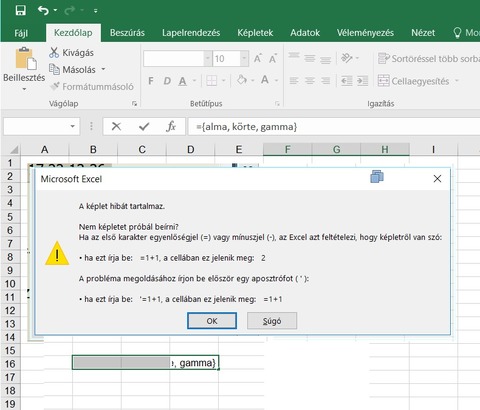Expand the font size dropdown arrow
This screenshot has height=410, width=480.
[x=244, y=59]
